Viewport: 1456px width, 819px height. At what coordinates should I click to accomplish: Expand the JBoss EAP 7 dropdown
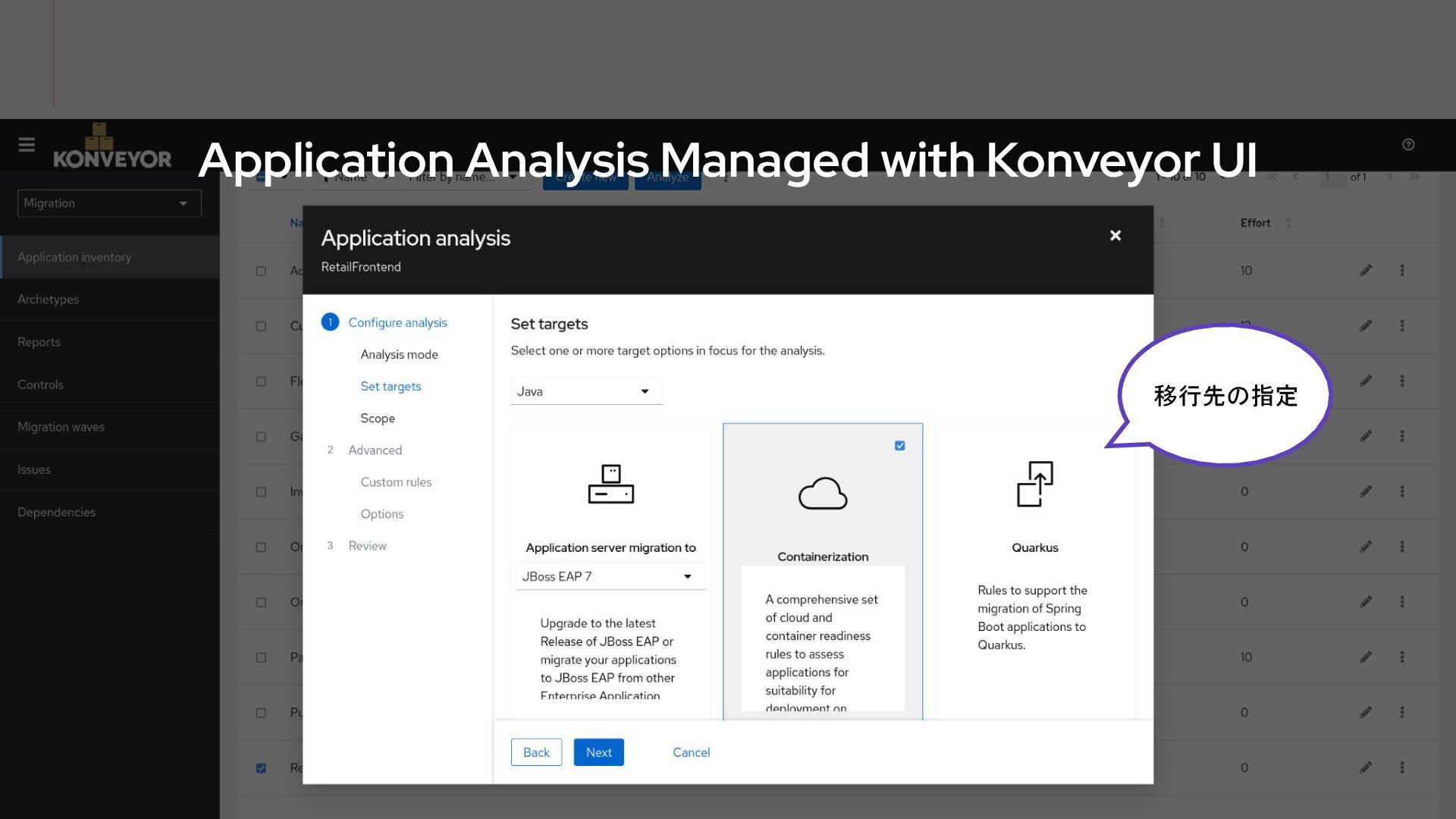point(610,576)
